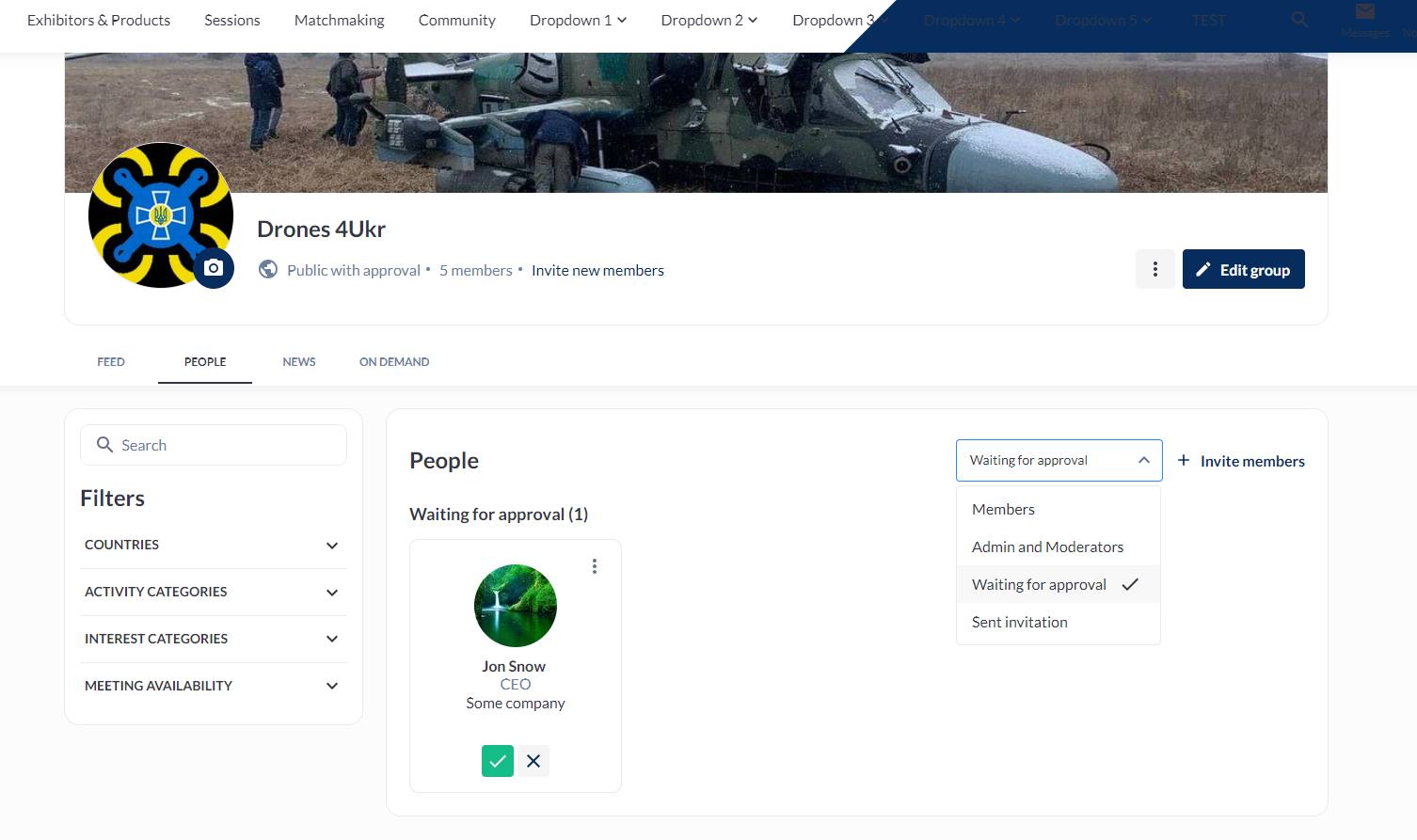Open the On Demand tab
The height and width of the screenshot is (840, 1417).
point(394,362)
